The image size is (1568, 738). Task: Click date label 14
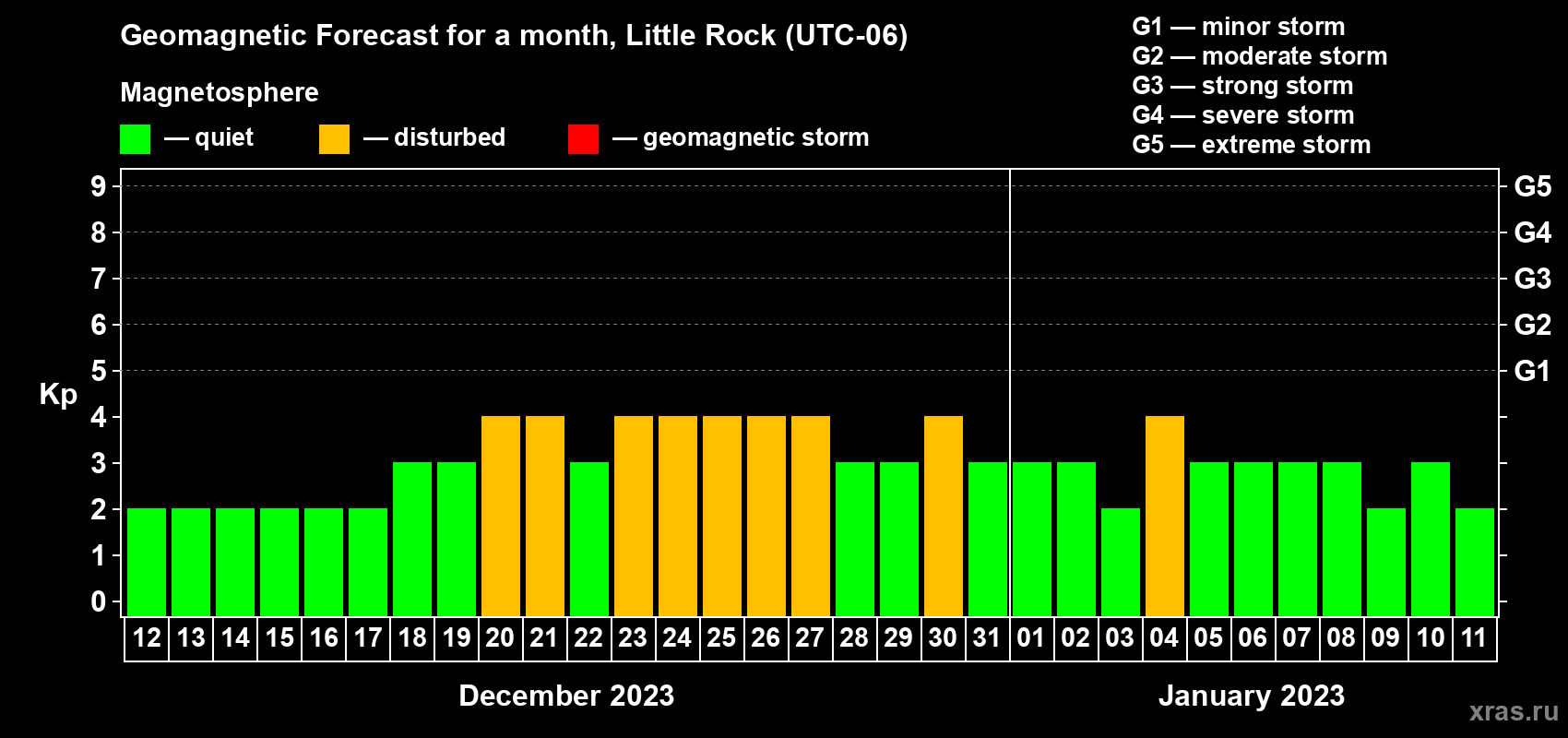(235, 637)
